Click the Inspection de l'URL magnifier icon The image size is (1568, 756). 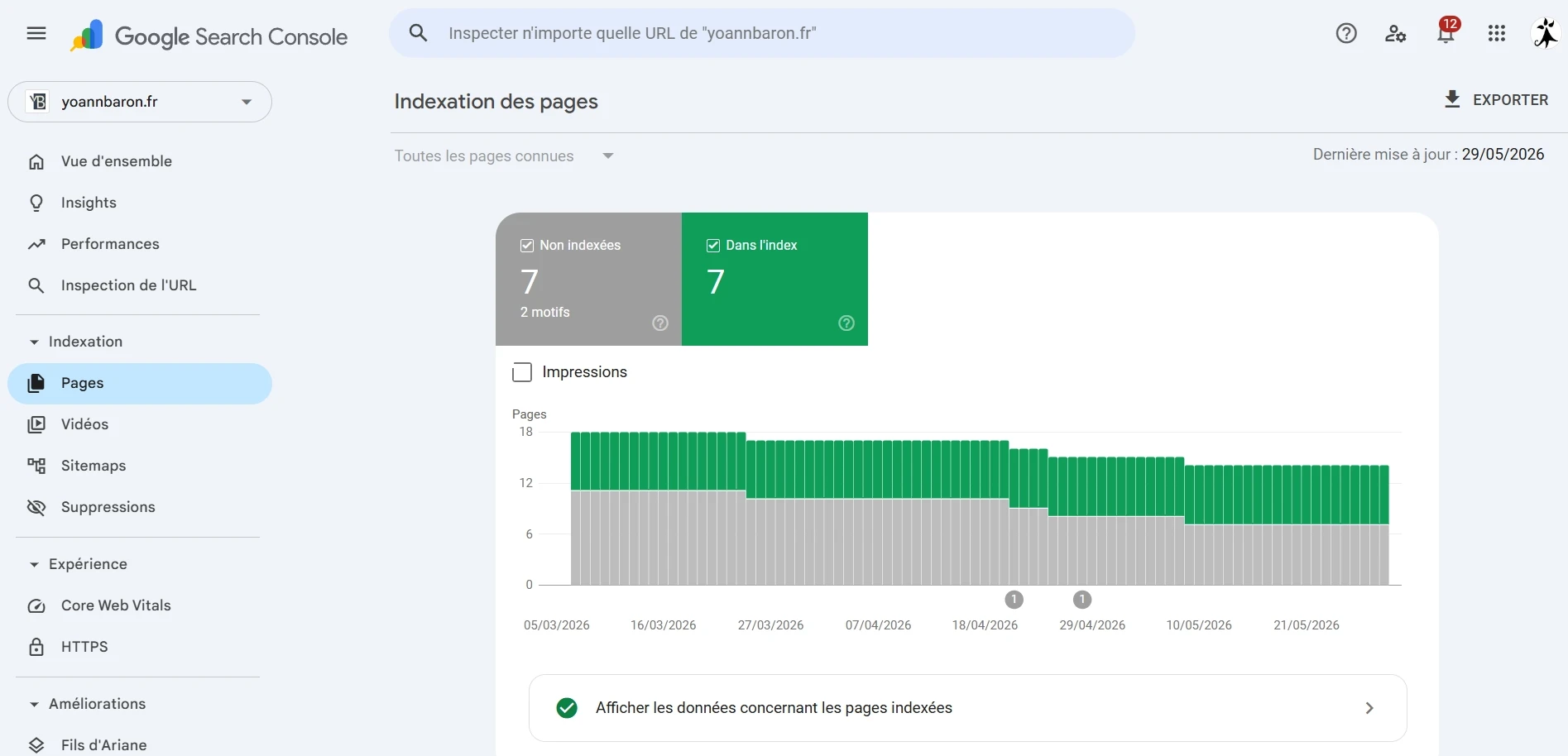pyautogui.click(x=36, y=285)
